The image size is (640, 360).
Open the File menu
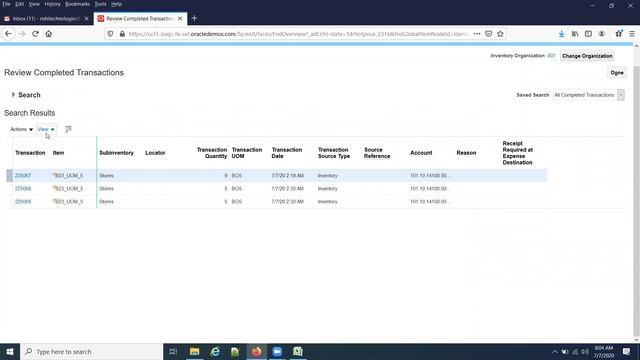(x=6, y=4)
